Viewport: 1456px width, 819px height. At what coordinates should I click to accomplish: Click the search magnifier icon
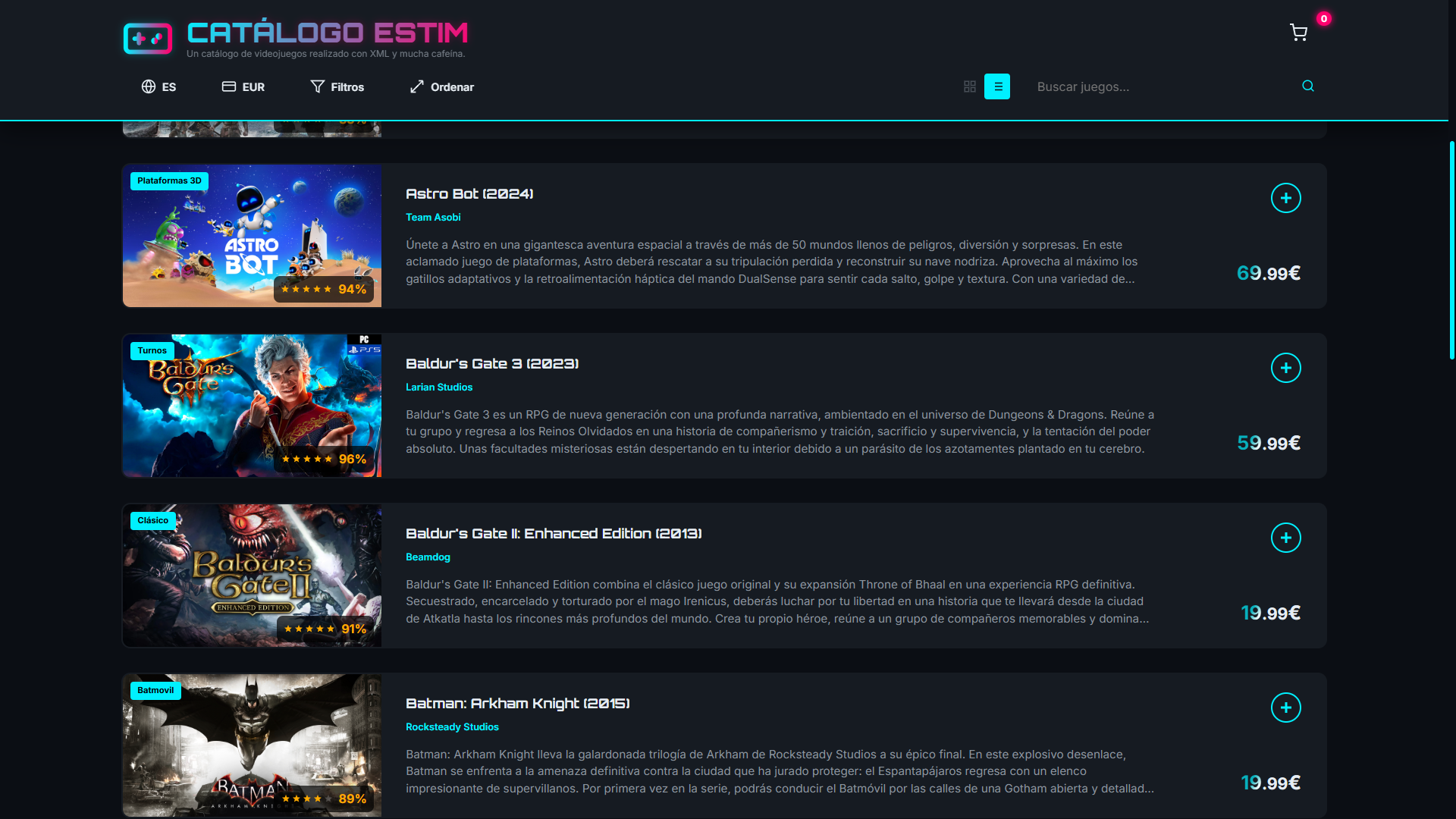coord(1308,86)
